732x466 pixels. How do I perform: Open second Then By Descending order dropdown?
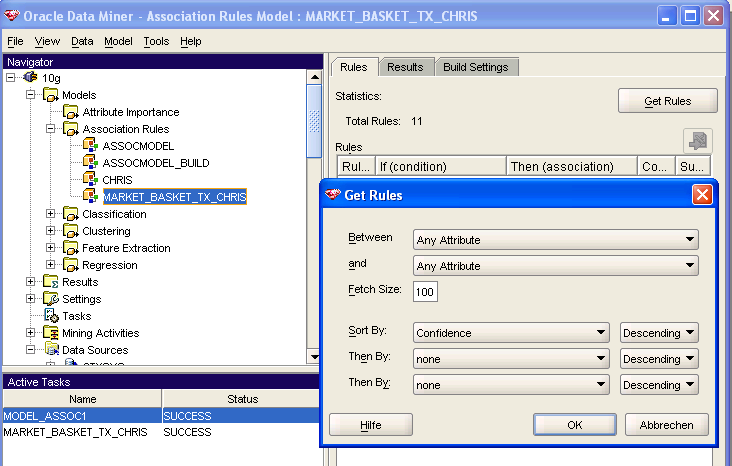point(659,385)
